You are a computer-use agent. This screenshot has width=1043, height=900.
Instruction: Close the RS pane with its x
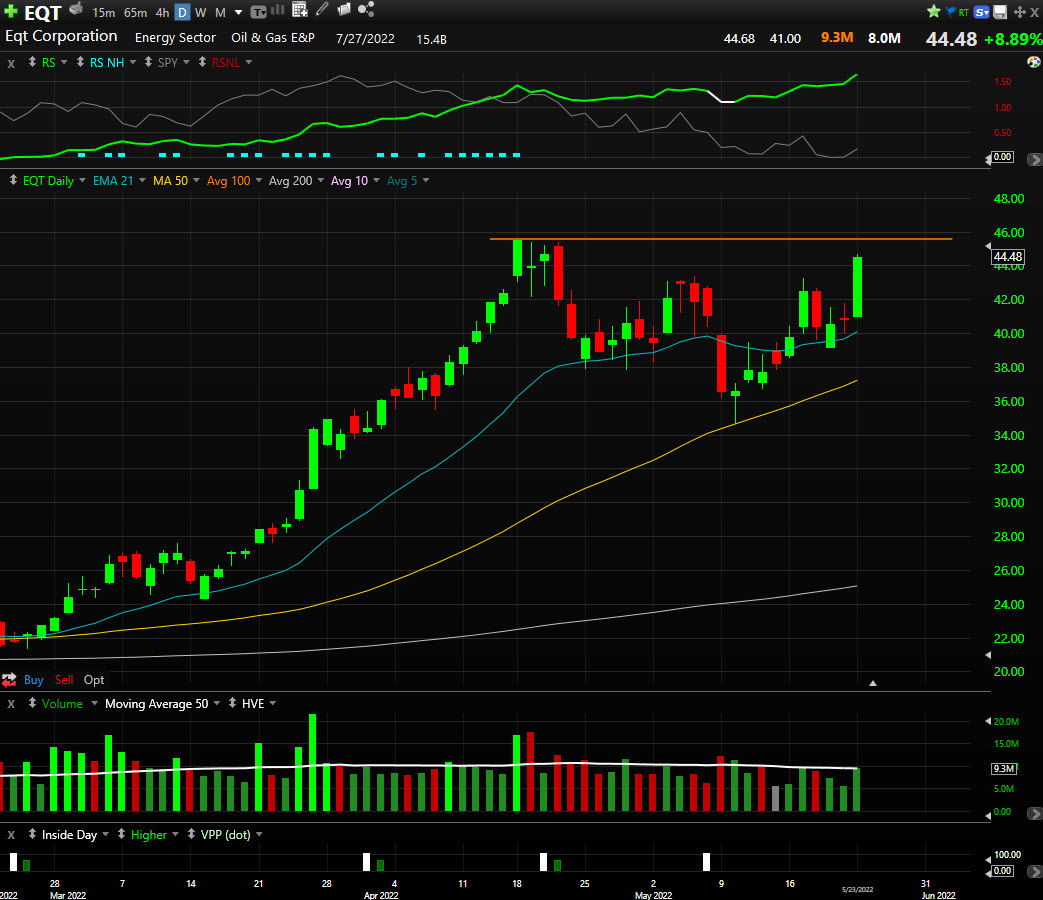pyautogui.click(x=11, y=63)
